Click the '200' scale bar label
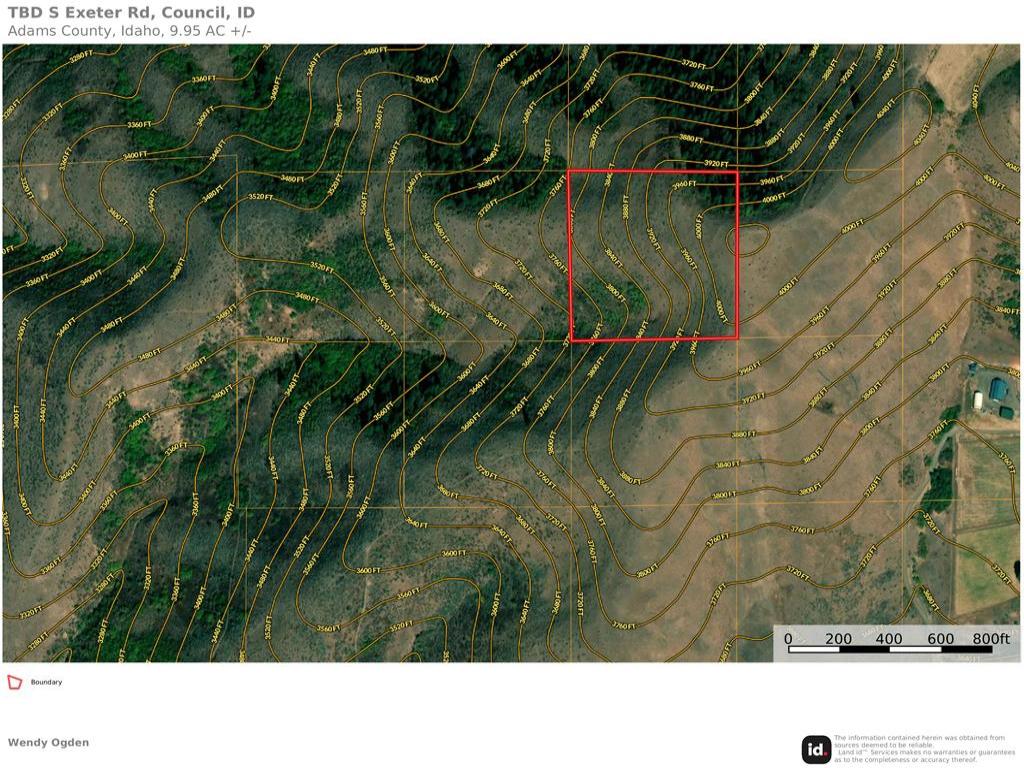1024x768 pixels. click(838, 638)
